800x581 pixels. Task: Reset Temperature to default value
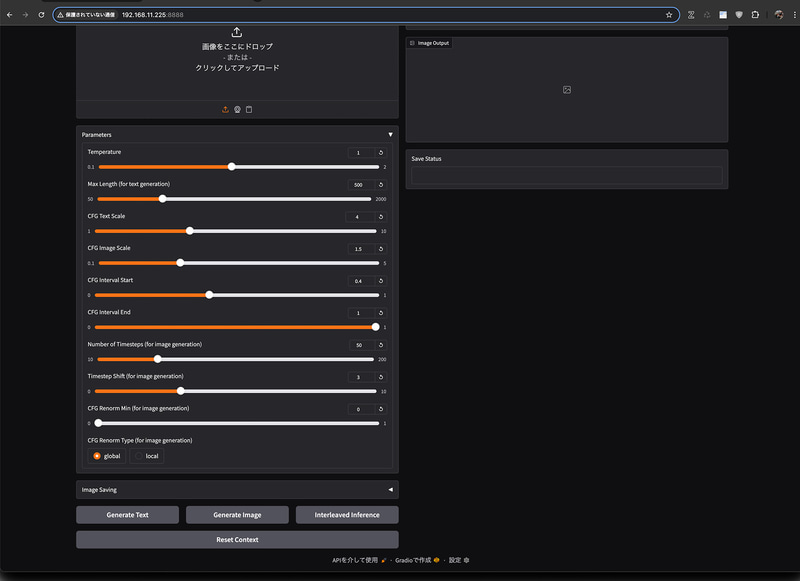(381, 153)
